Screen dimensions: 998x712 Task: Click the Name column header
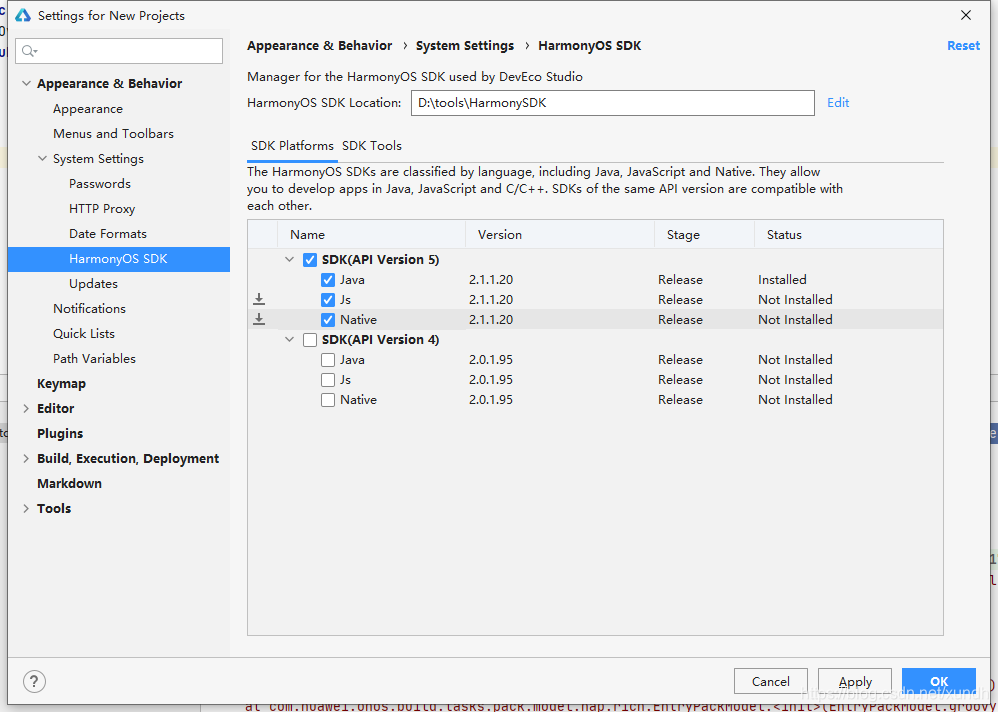[x=372, y=235]
